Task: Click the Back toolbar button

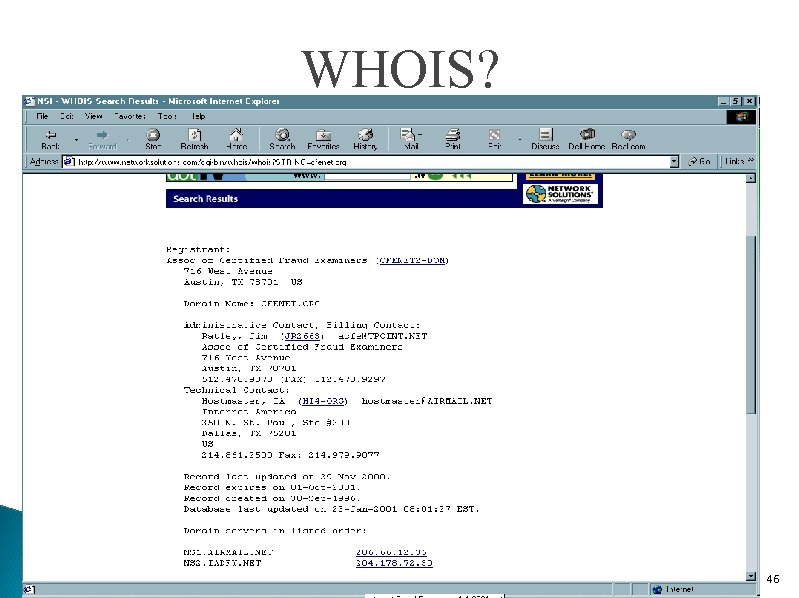Action: pyautogui.click(x=50, y=139)
